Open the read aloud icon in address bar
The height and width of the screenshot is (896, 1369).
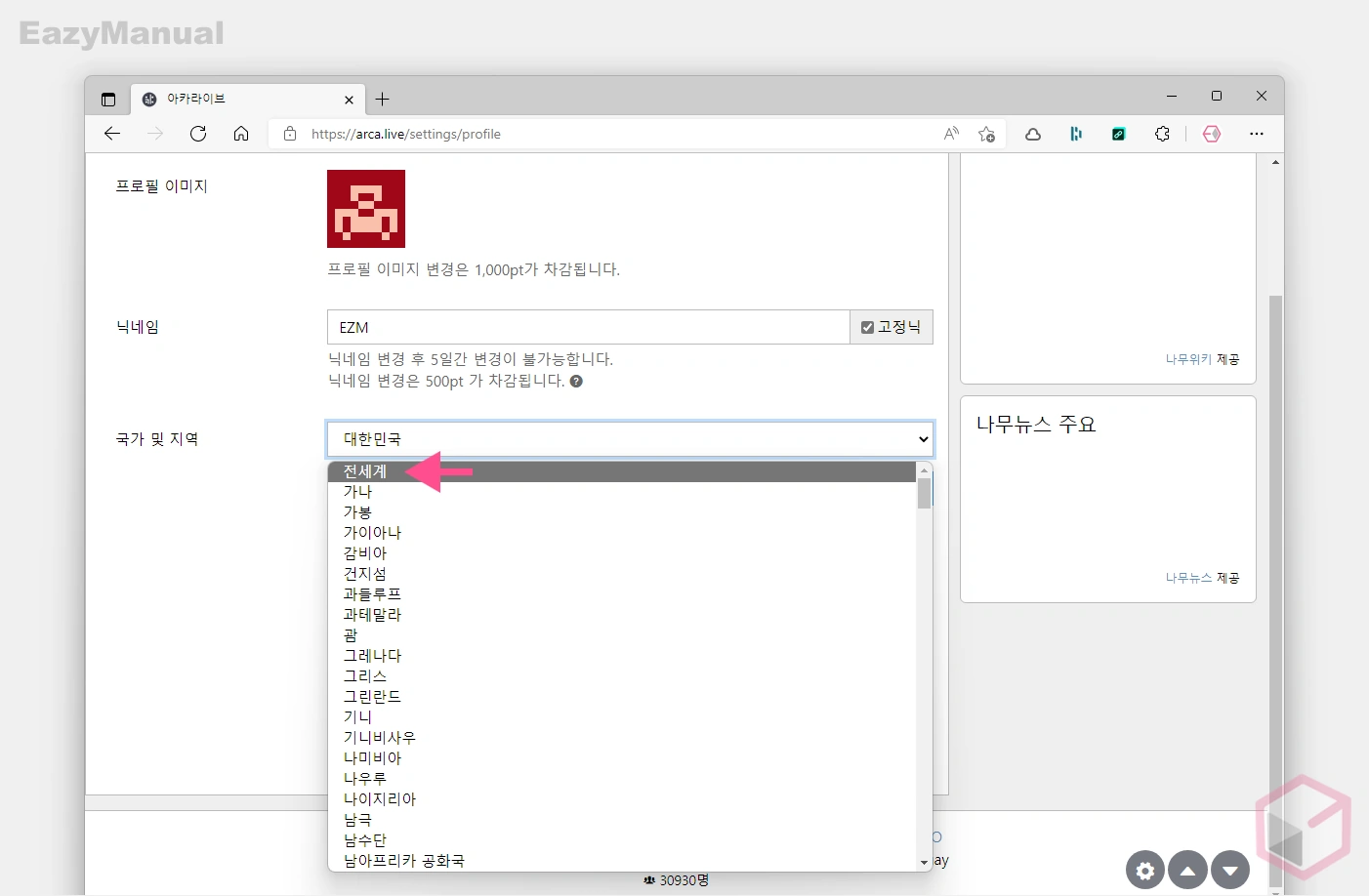tap(951, 134)
